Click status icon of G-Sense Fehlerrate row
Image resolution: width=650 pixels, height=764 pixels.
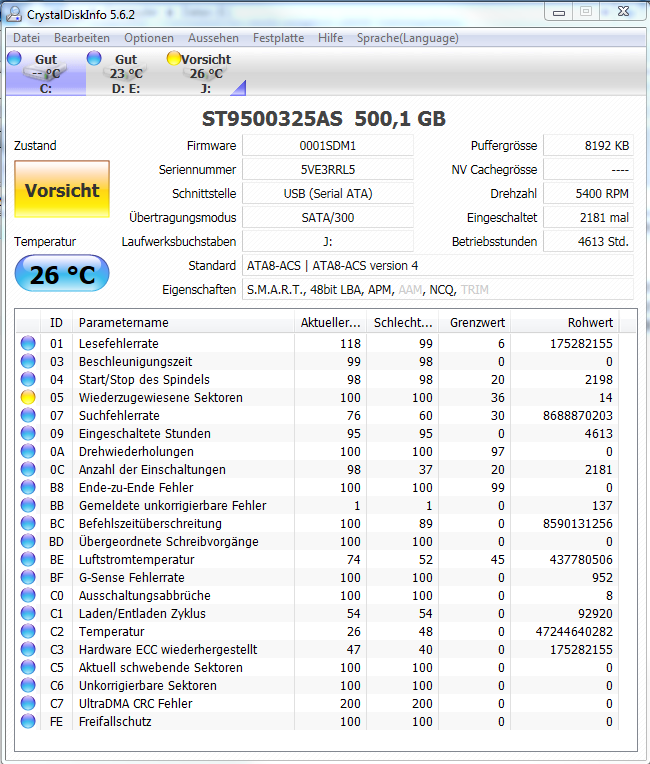(x=28, y=577)
